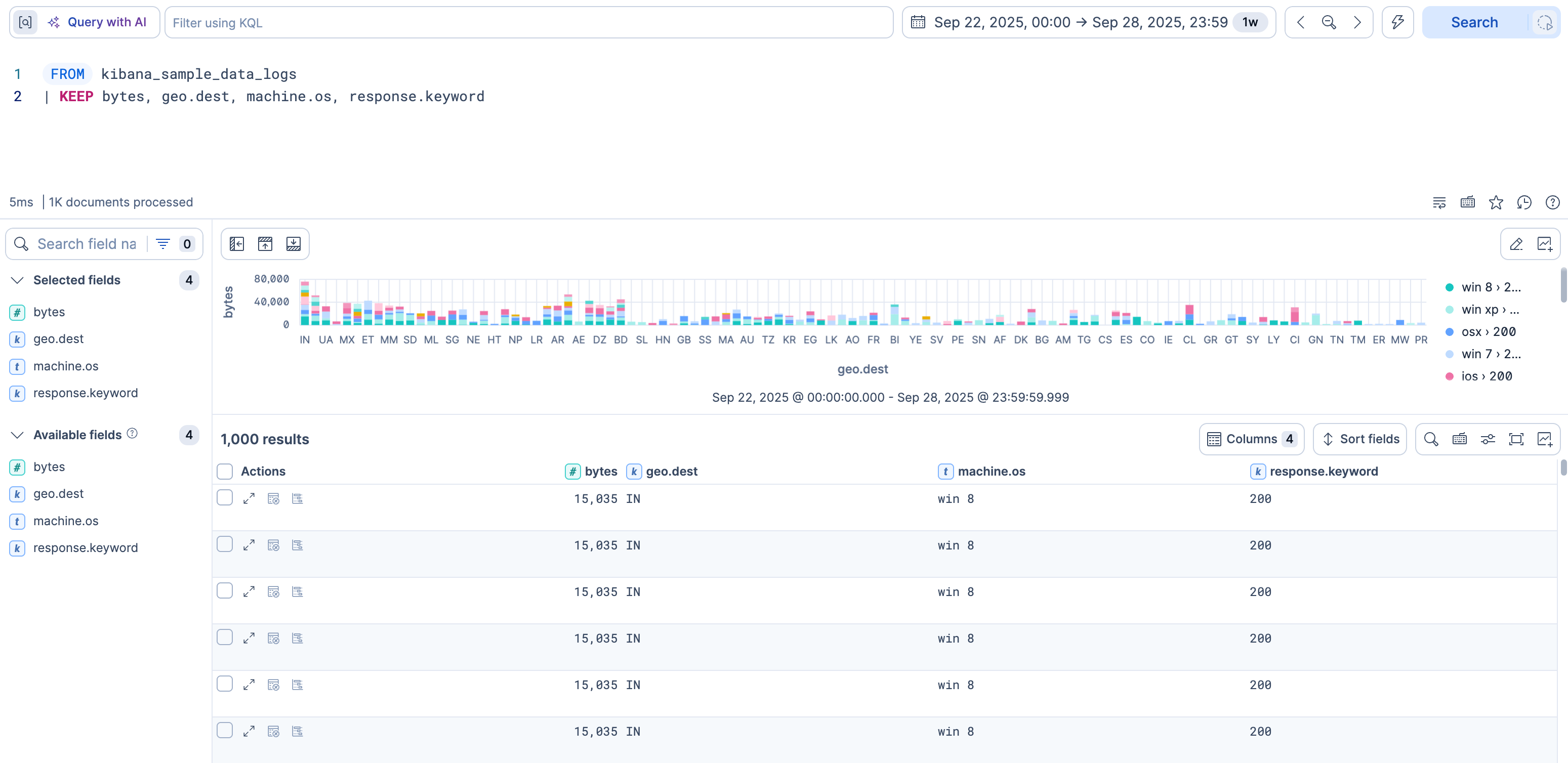Screen dimensions: 1568x763
Task: Check the second result row checkbox
Action: point(225,544)
